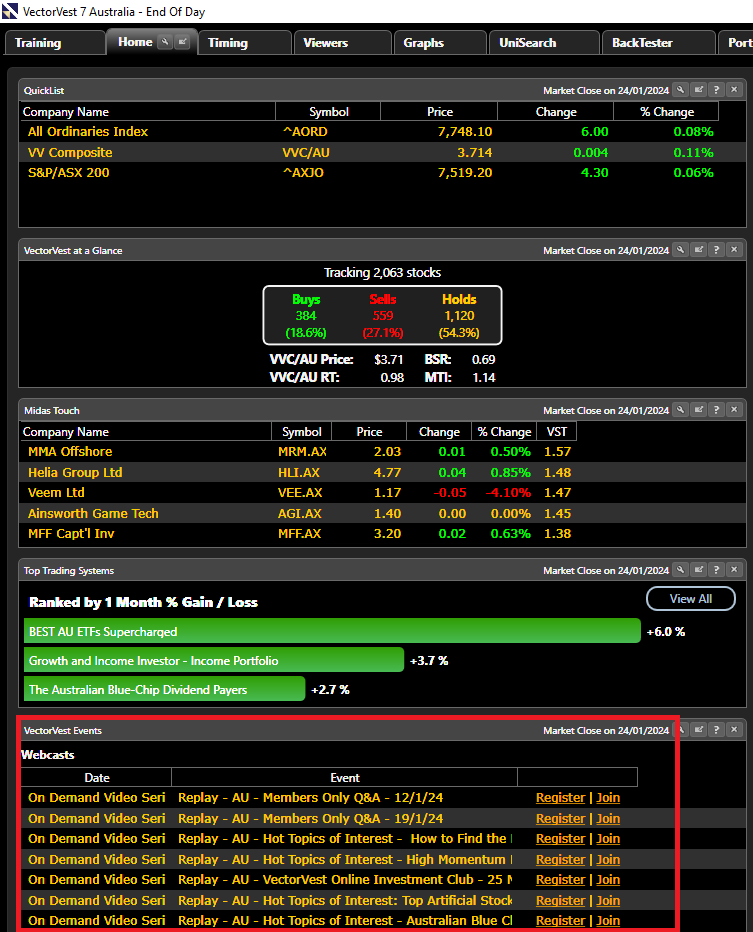Select Helia Group Ltd row
The image size is (753, 932).
click(382, 473)
